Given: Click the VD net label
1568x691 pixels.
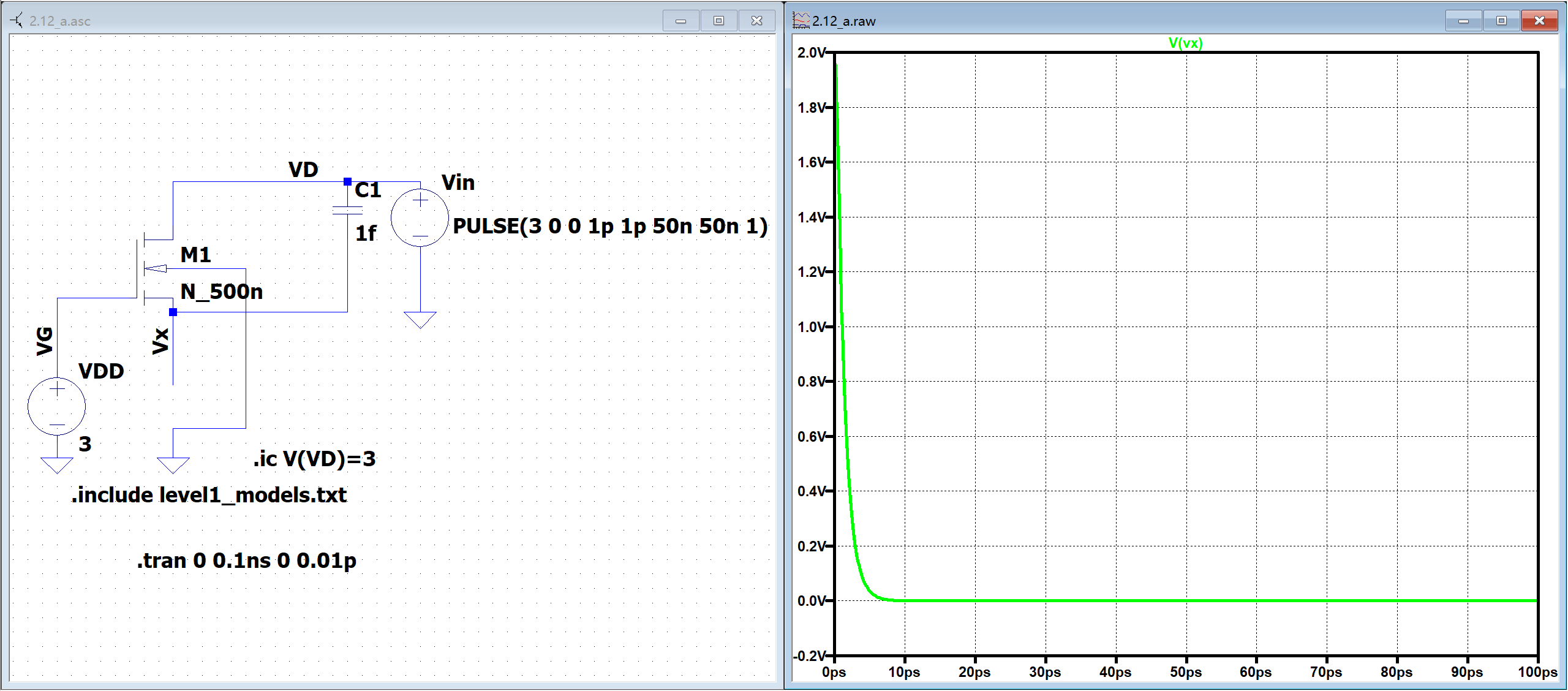Looking at the screenshot, I should coord(303,170).
